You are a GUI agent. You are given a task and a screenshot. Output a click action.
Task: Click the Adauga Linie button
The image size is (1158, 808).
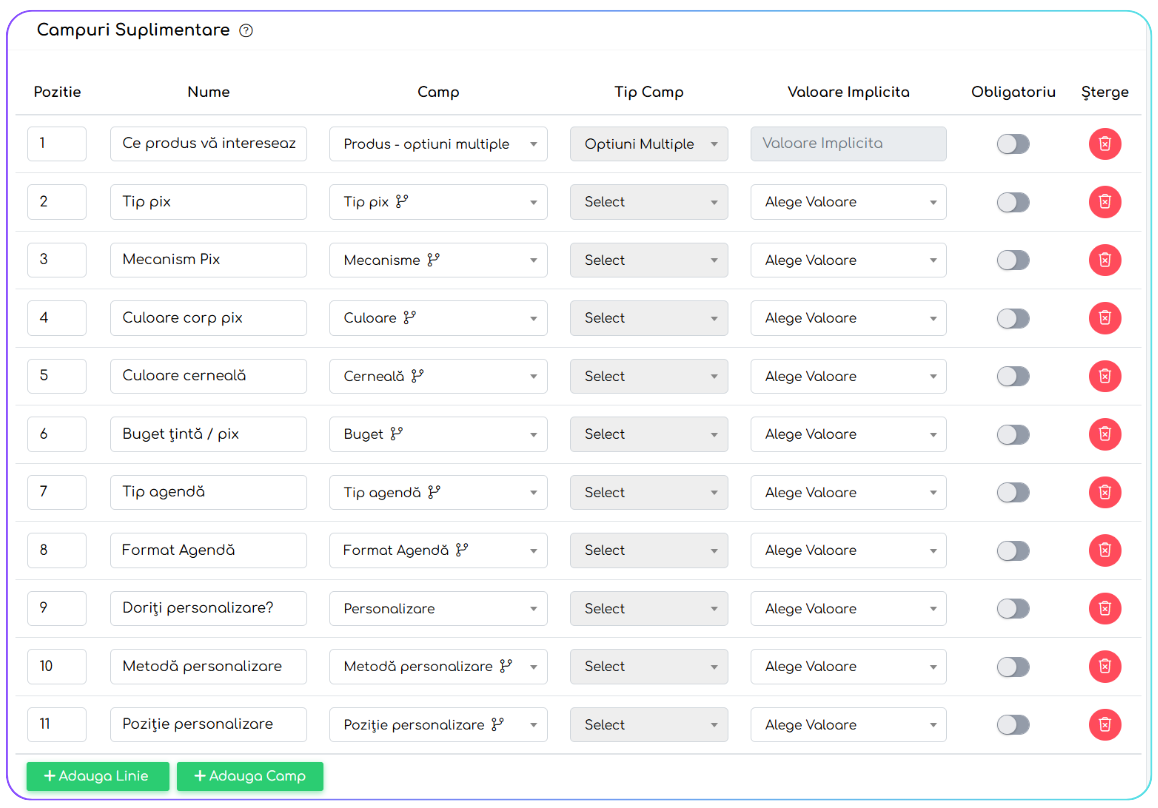[x=97, y=776]
